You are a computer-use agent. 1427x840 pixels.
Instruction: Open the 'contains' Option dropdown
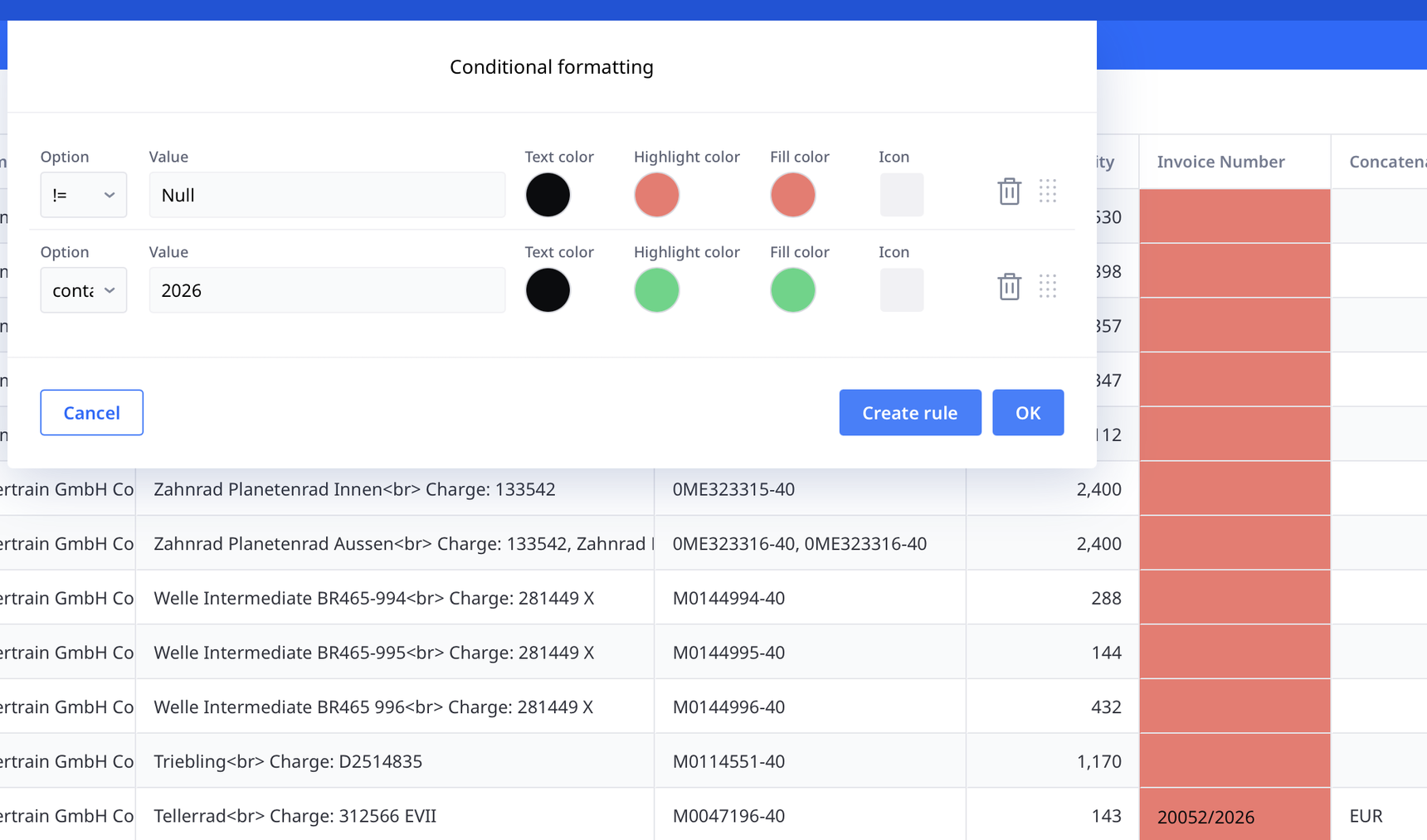point(84,290)
